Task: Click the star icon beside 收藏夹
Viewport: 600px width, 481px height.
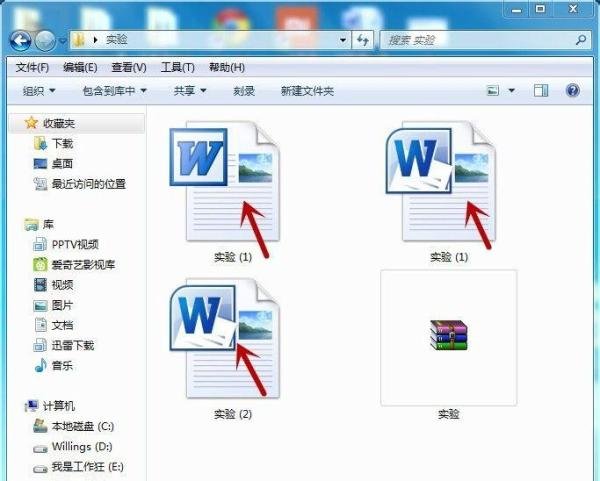Action: click(x=31, y=123)
